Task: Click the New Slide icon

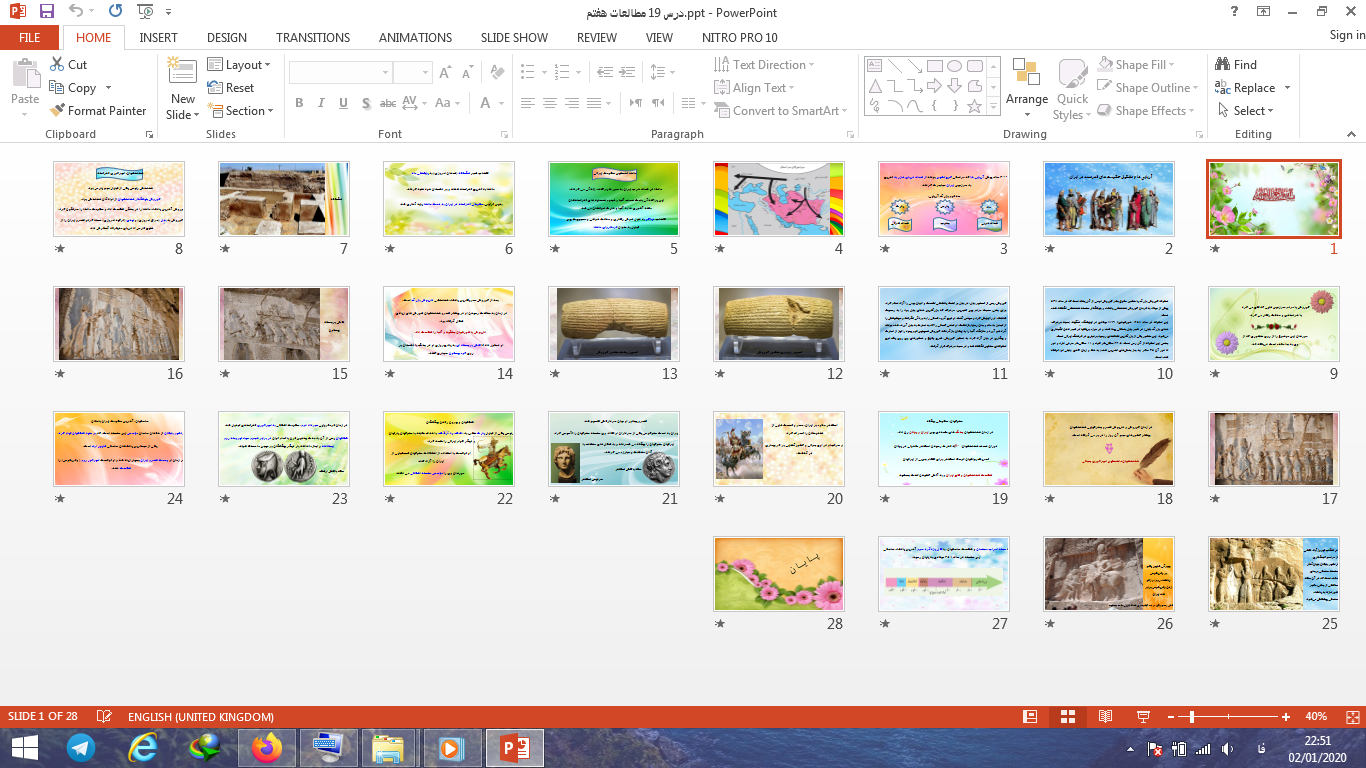Action: point(183,75)
